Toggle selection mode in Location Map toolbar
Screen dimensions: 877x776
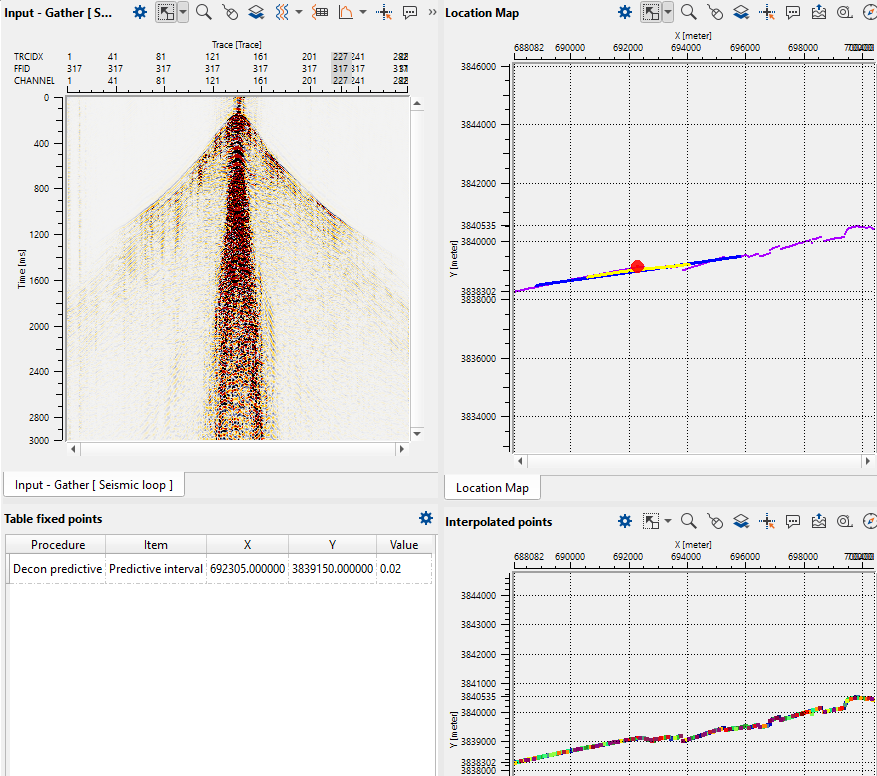click(x=651, y=13)
